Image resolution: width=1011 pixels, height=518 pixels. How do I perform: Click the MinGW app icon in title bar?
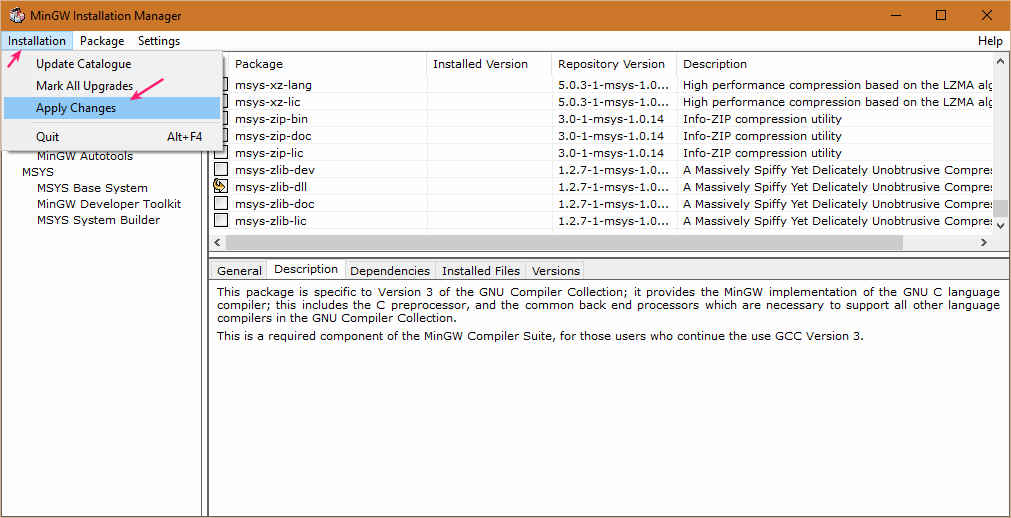point(17,15)
